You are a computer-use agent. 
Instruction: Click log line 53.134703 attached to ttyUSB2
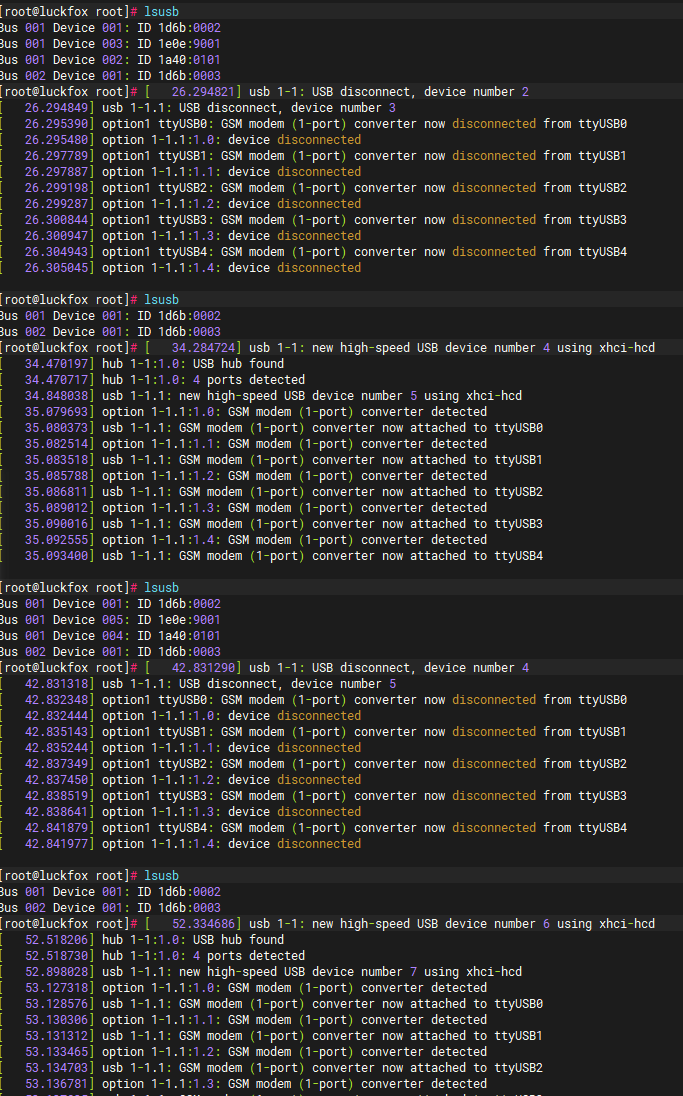[x=272, y=1069]
